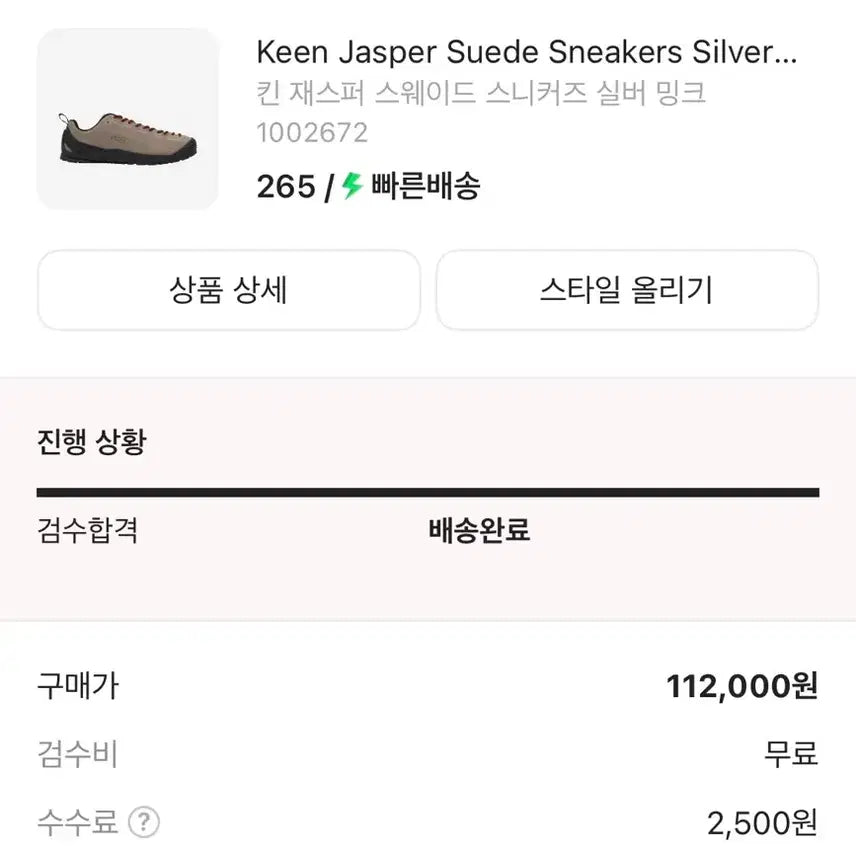This screenshot has height=856, width=856.
Task: Tap the size 265 text
Action: (285, 186)
